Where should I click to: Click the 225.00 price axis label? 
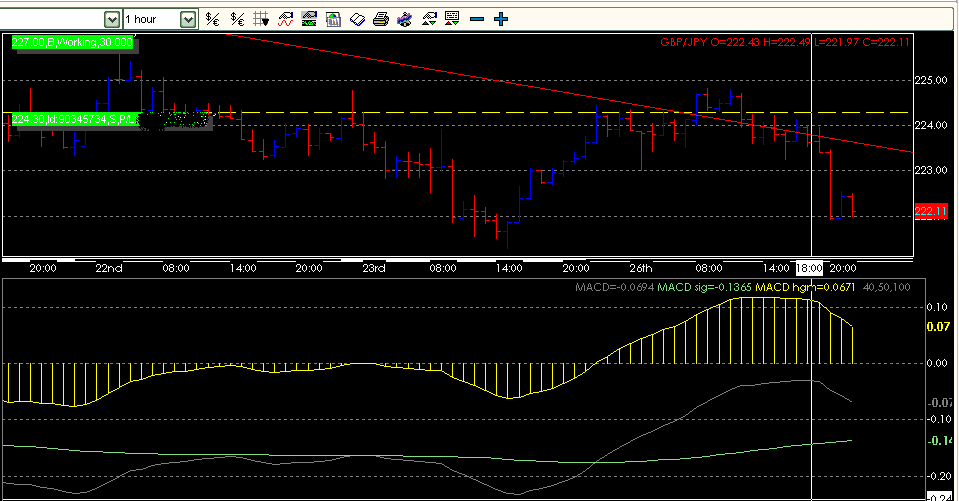click(x=931, y=80)
